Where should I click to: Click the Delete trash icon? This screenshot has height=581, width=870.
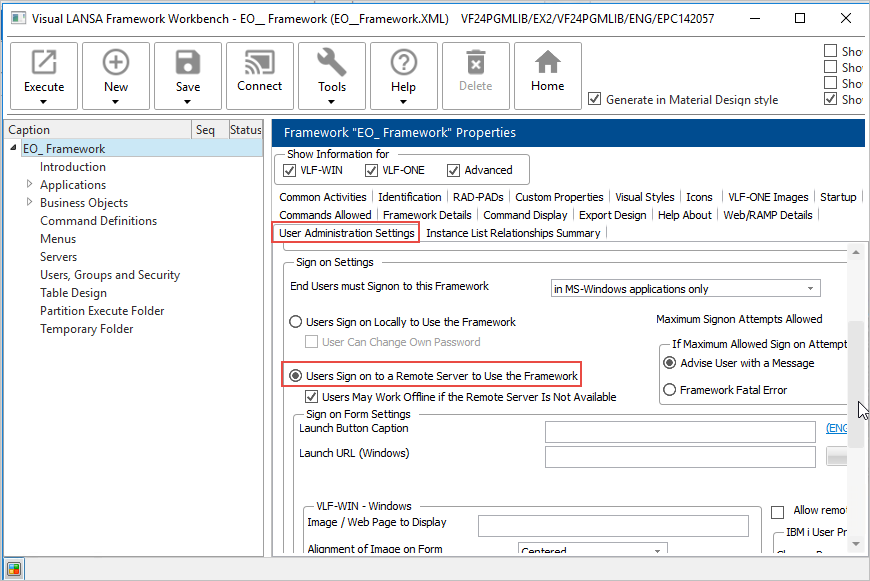(476, 62)
